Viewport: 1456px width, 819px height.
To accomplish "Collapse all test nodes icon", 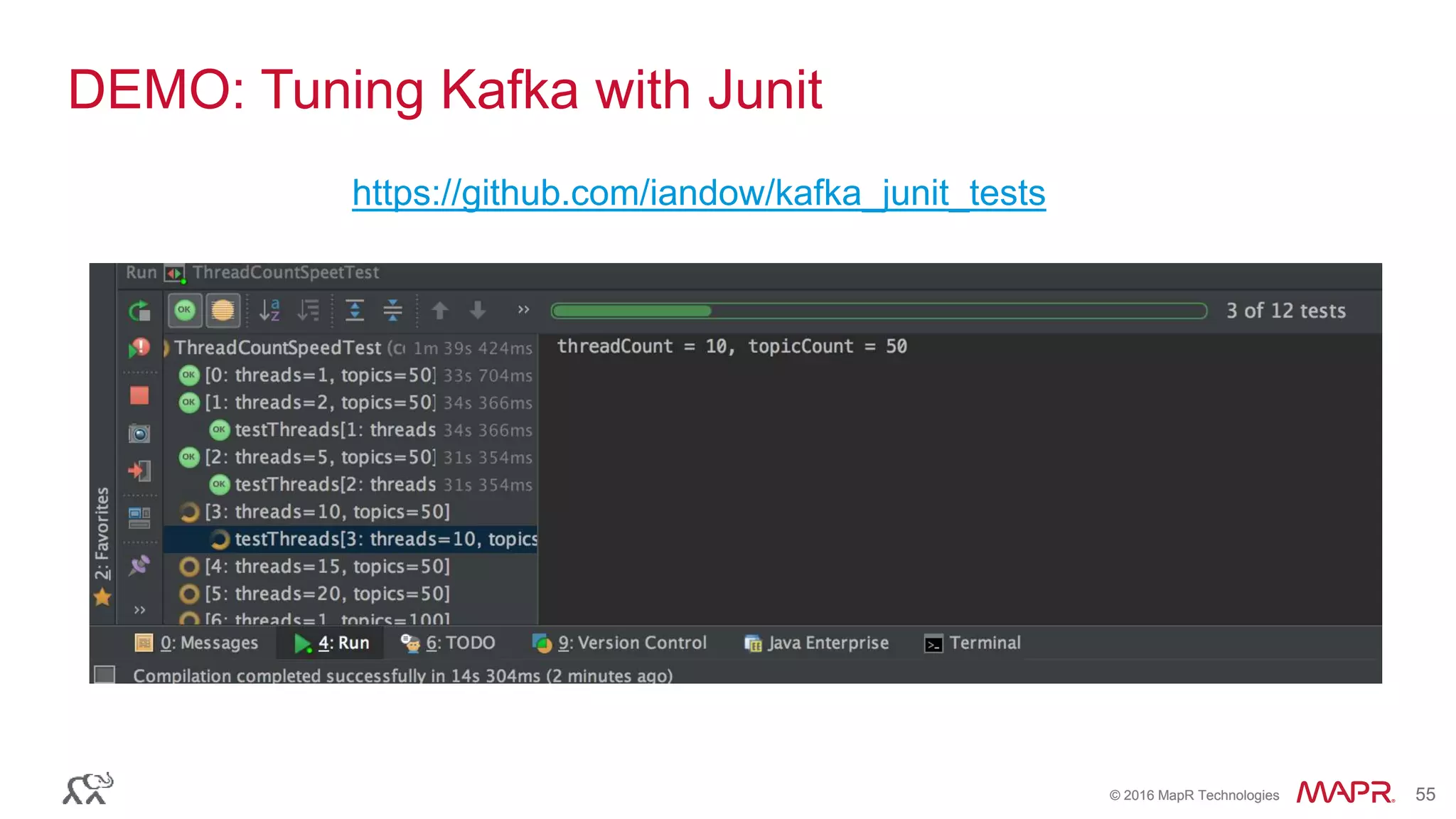I will point(392,310).
